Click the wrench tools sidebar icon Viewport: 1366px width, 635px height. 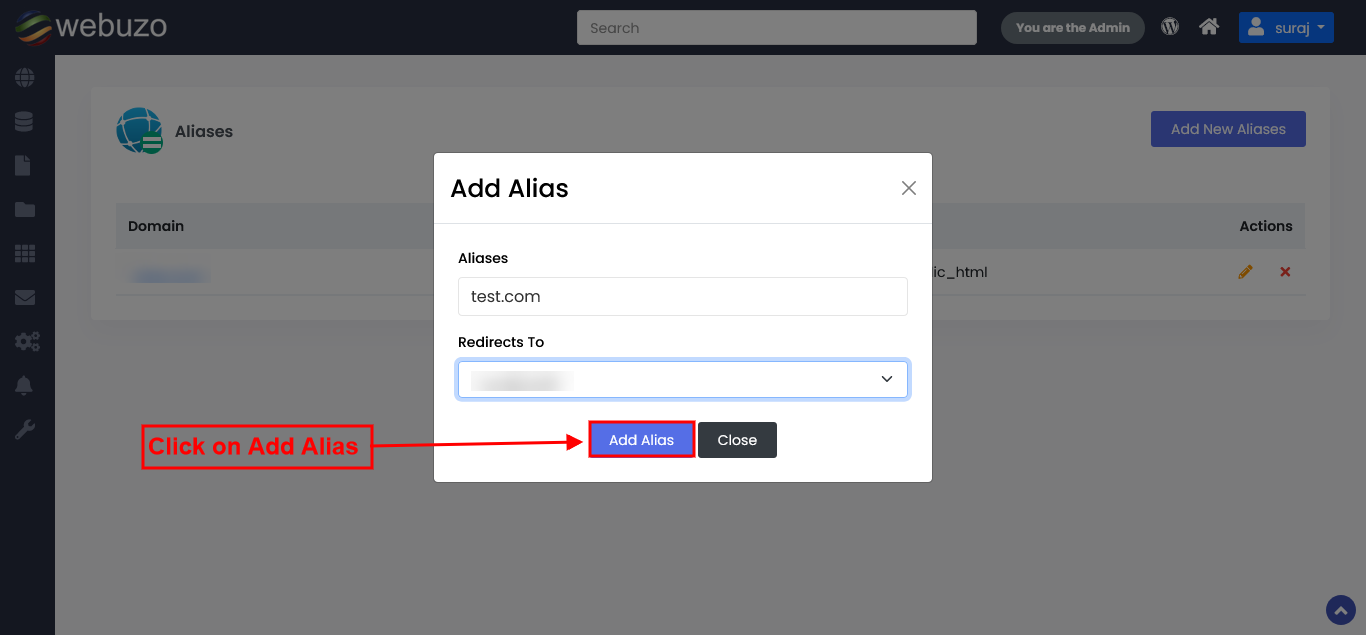pos(25,430)
